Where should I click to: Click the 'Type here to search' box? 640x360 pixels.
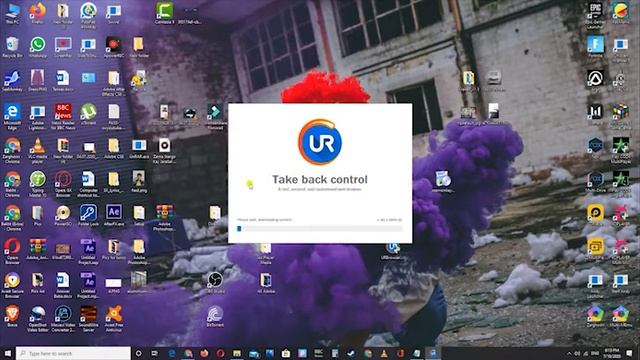tap(73, 353)
